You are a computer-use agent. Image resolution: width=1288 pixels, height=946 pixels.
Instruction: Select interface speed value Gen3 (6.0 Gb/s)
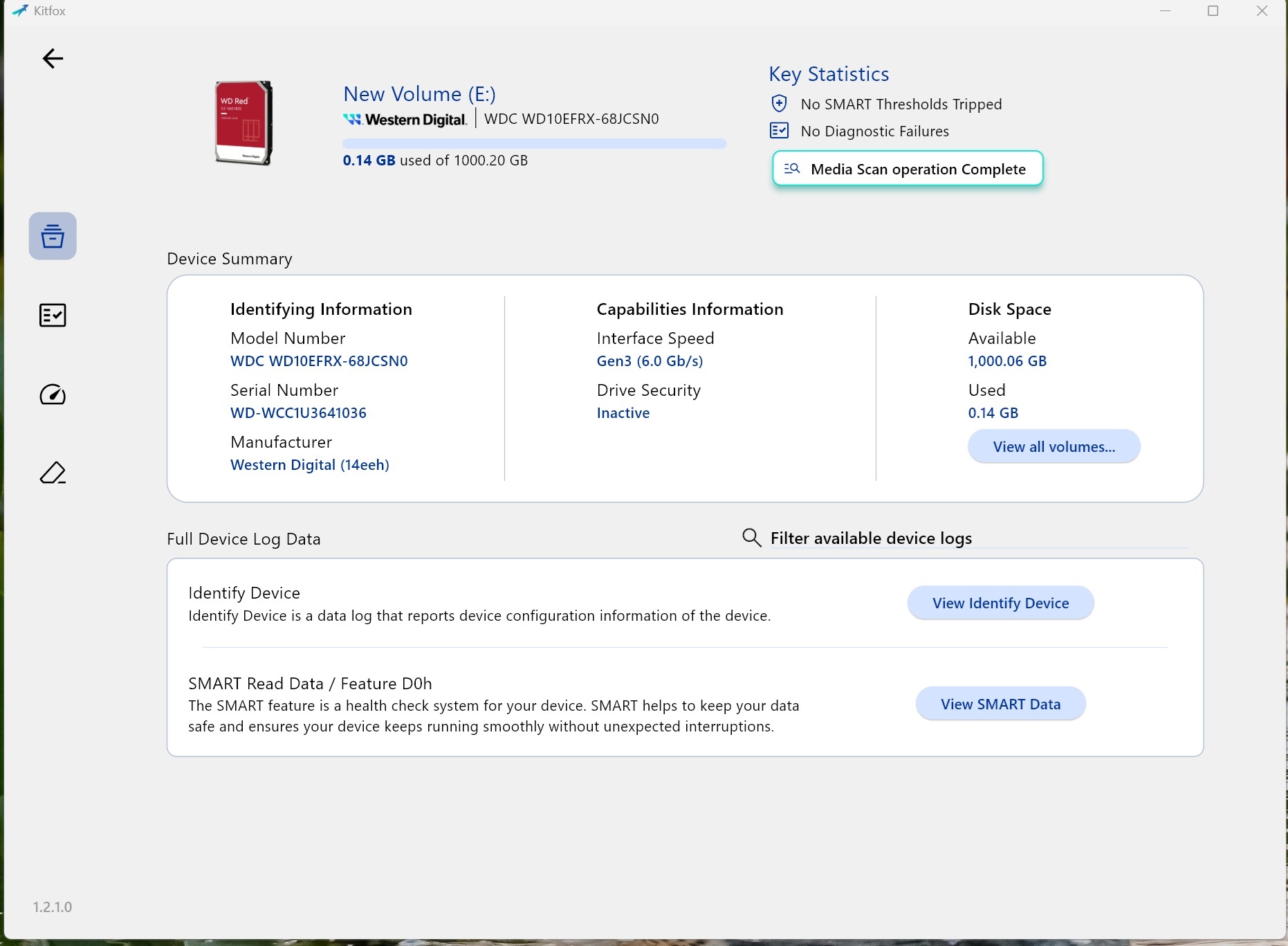point(650,361)
